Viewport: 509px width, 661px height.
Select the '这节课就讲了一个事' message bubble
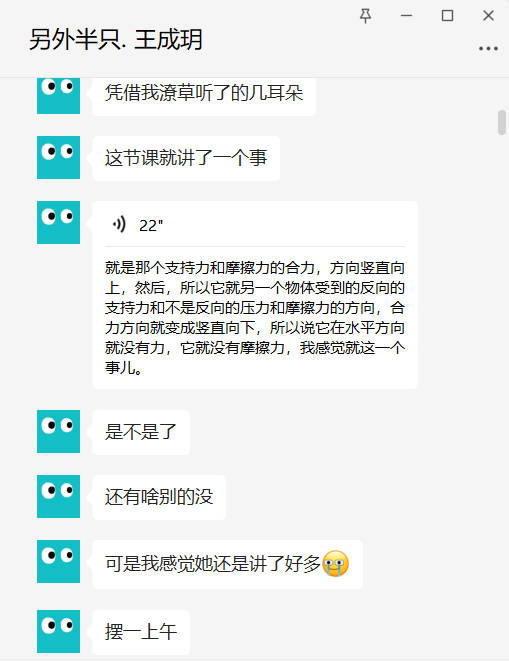[186, 159]
